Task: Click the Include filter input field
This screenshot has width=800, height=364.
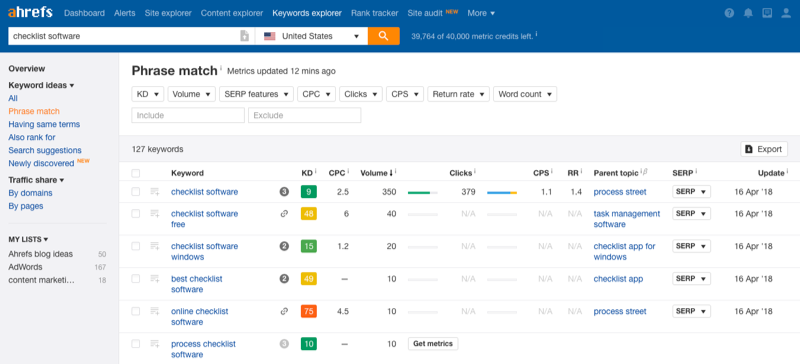Action: tap(188, 115)
